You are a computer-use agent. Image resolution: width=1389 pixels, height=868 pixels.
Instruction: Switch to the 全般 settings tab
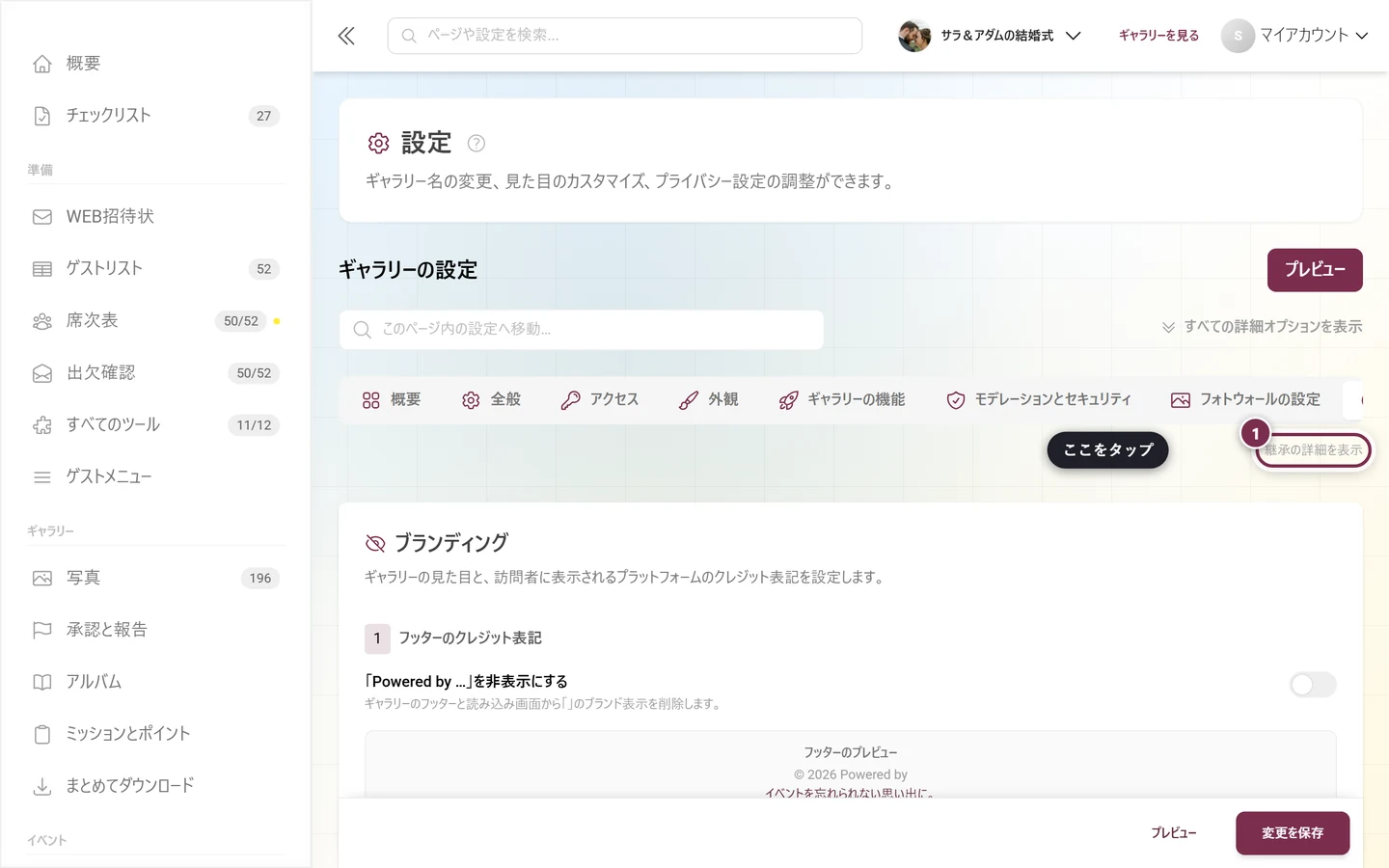(492, 400)
